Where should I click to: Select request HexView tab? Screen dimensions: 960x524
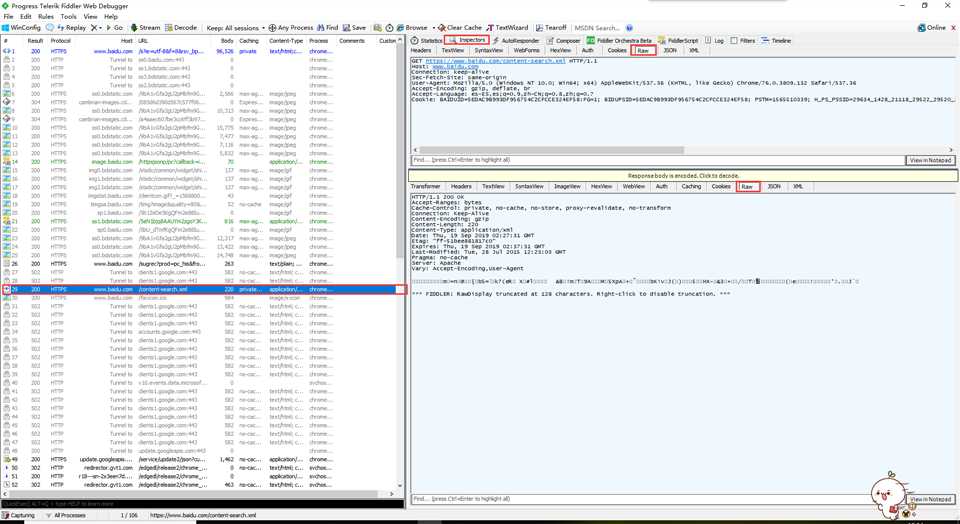click(560, 50)
